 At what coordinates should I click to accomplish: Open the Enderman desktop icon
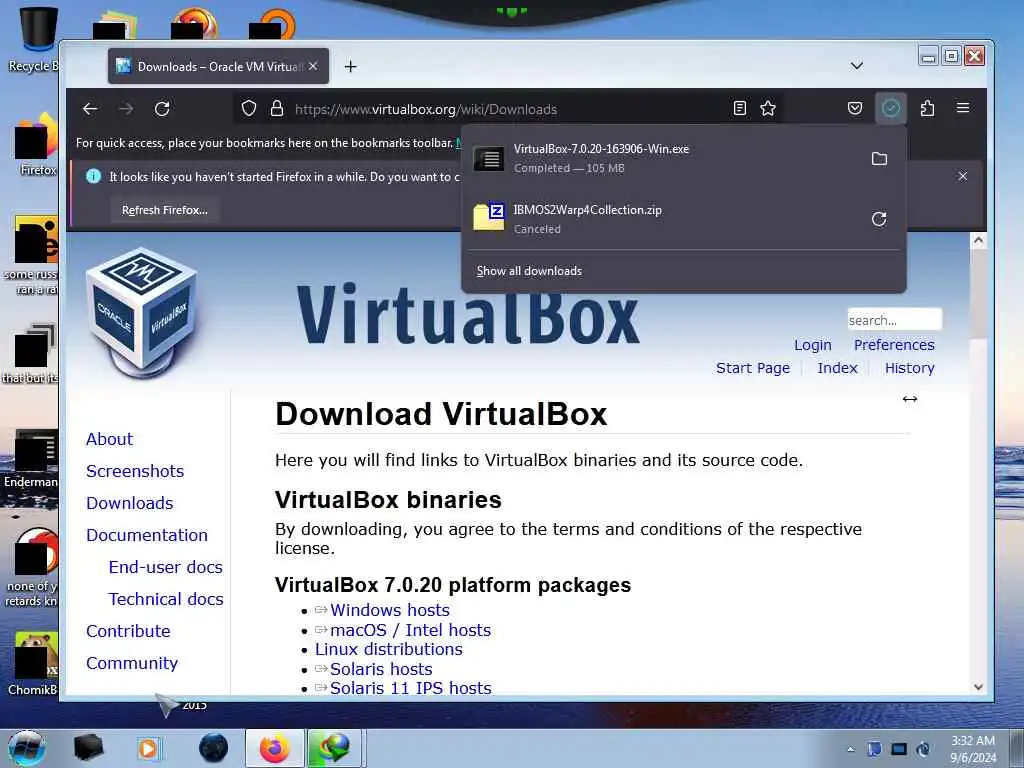tap(31, 458)
